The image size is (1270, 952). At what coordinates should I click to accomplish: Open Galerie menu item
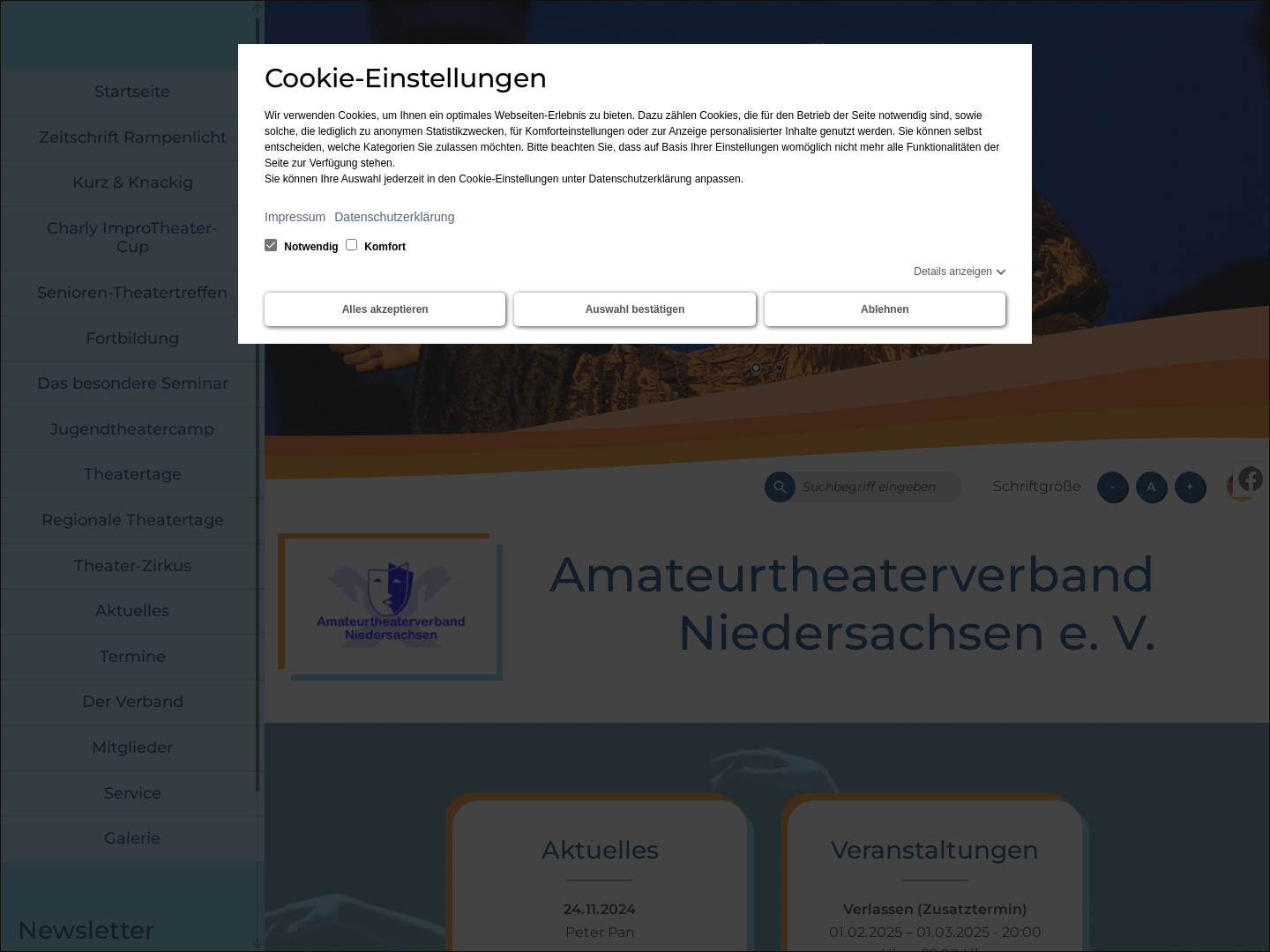pyautogui.click(x=132, y=838)
